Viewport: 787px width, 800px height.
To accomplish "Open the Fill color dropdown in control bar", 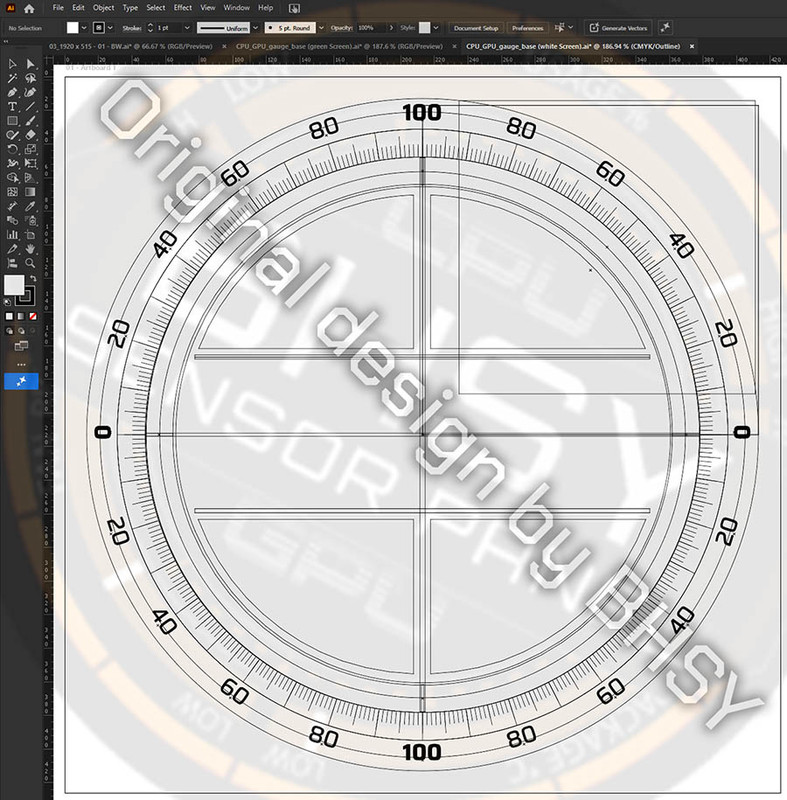I will 84,28.
